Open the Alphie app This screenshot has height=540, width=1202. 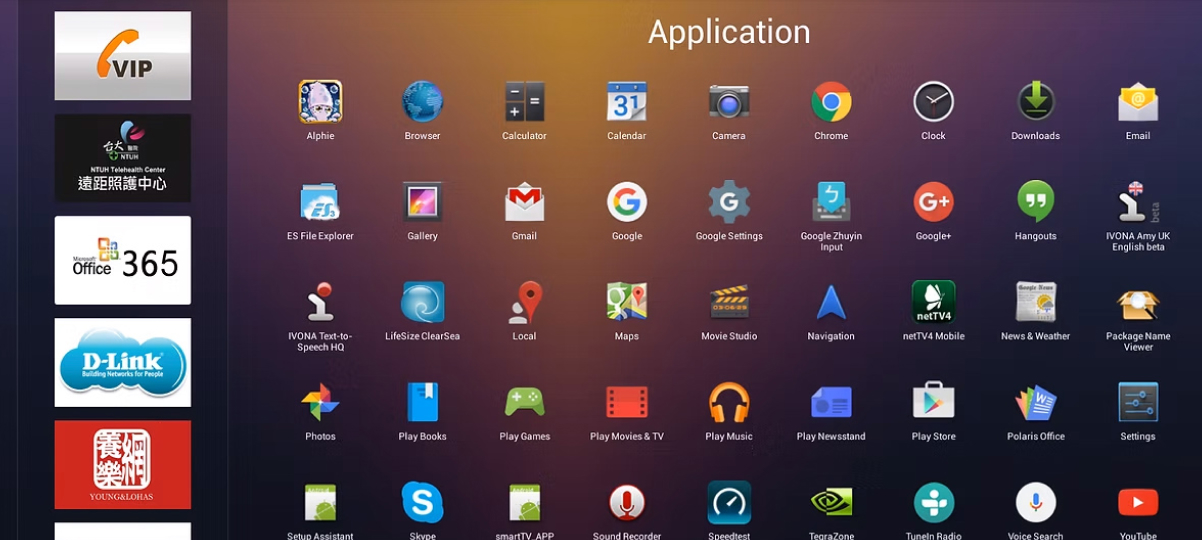click(x=320, y=102)
